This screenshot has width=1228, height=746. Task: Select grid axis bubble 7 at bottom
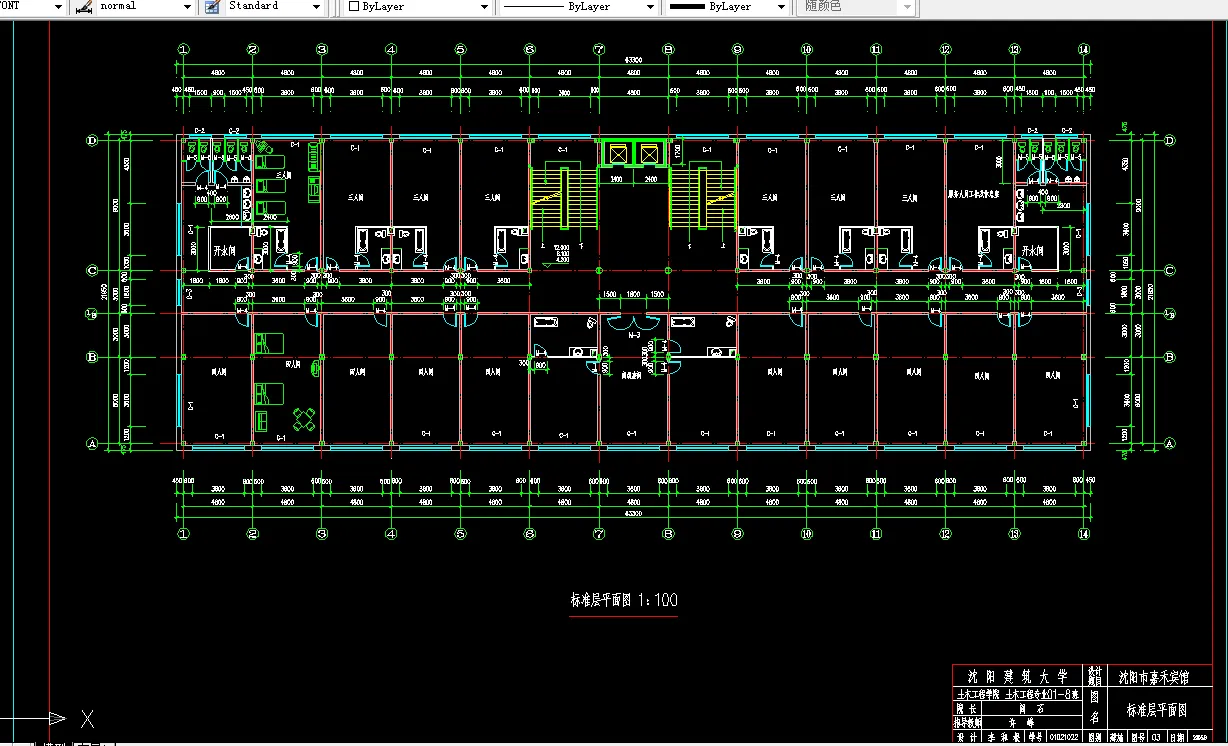(x=599, y=534)
